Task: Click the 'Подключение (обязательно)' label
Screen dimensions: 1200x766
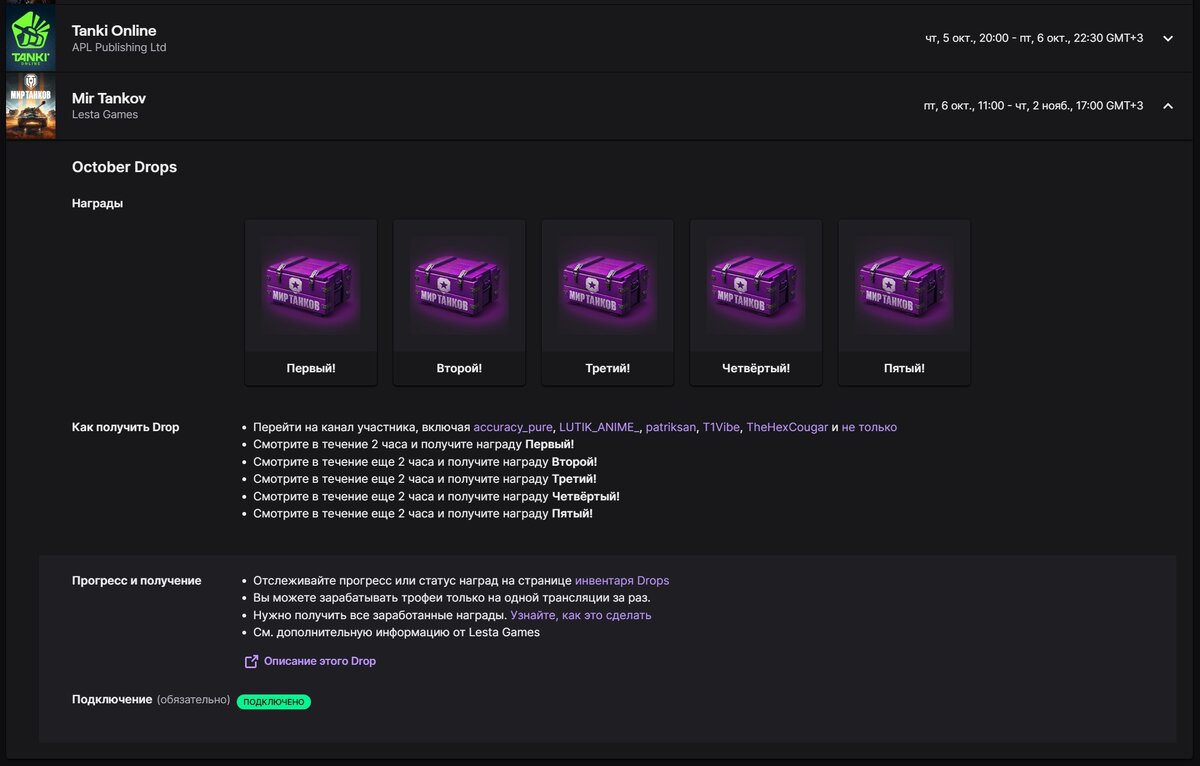Action: [151, 700]
